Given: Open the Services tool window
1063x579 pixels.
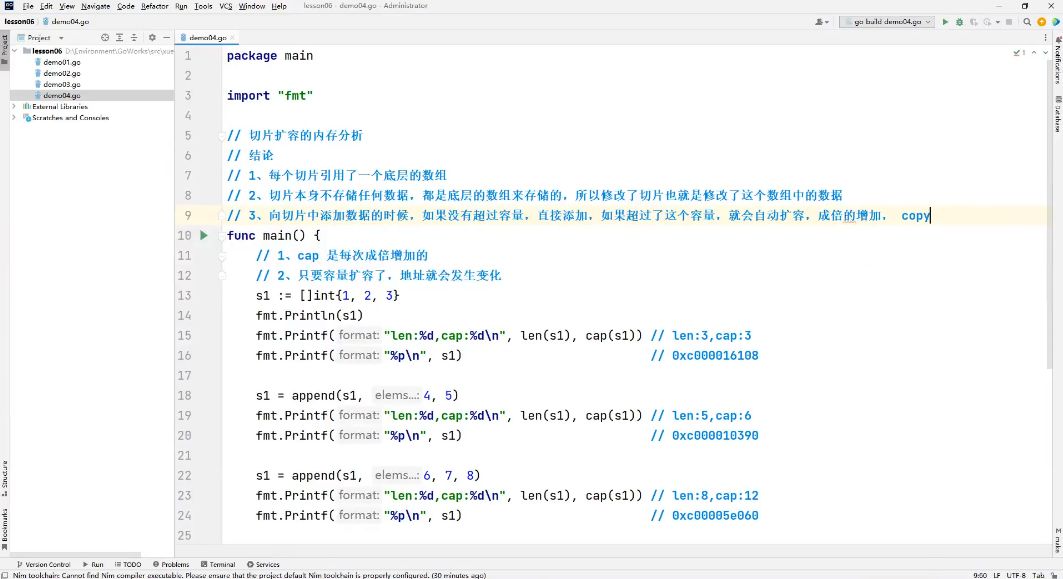Looking at the screenshot, I should [x=263, y=564].
